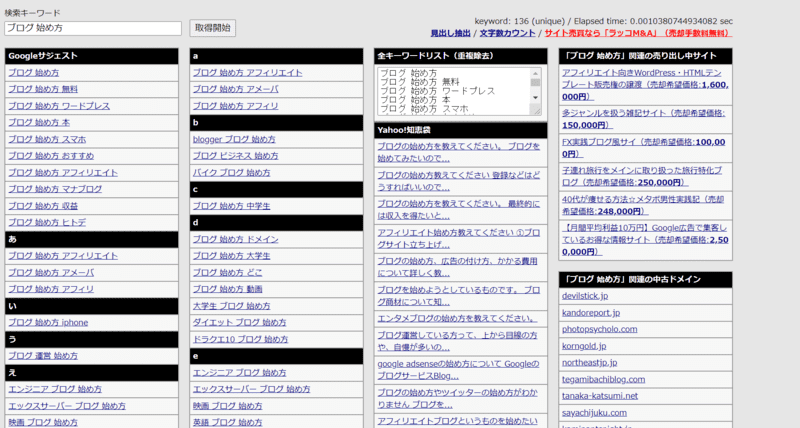This screenshot has height=428, width=800.
Task: Open the 見出し抽出 link
Action: point(451,33)
